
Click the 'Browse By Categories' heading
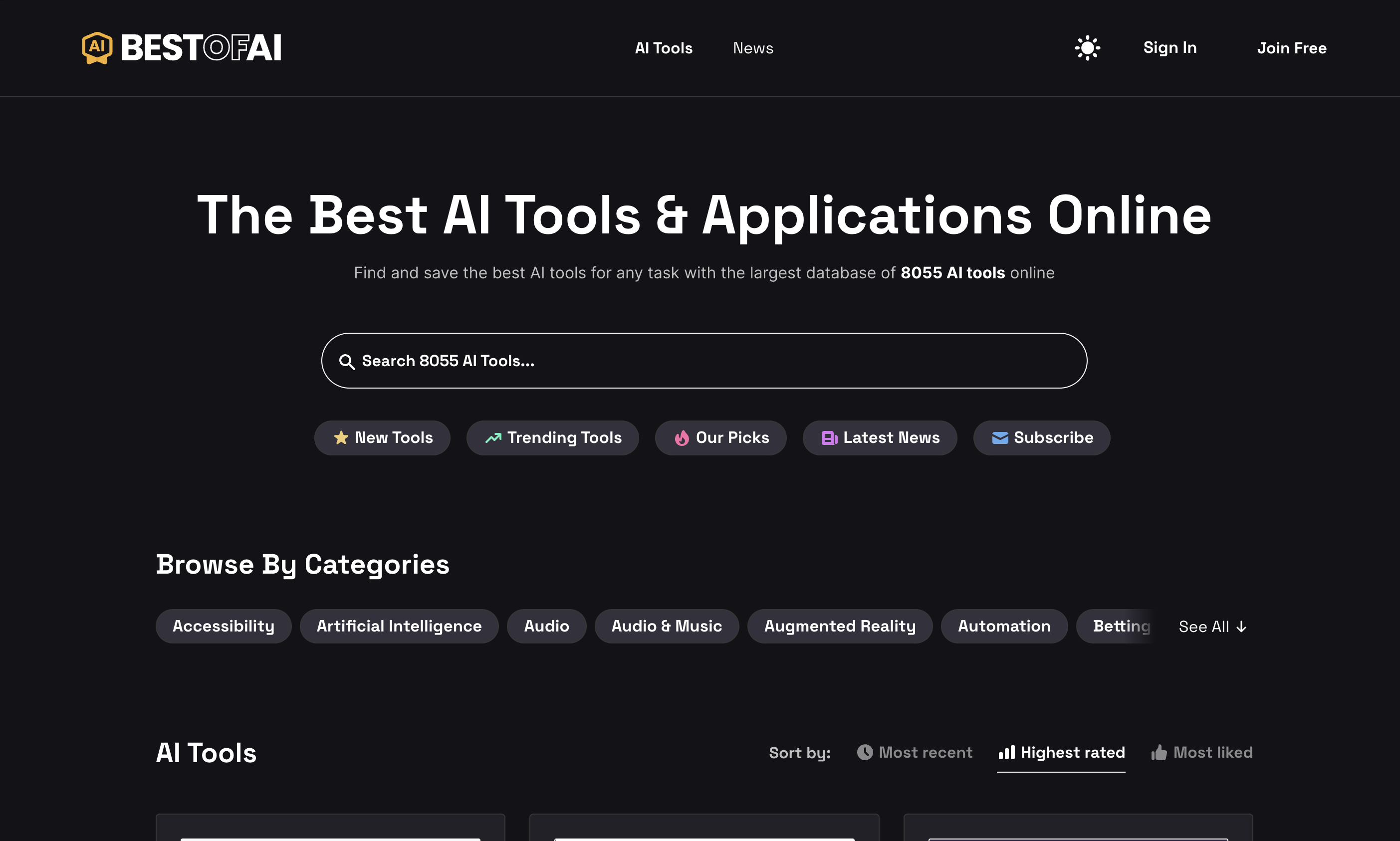(303, 565)
